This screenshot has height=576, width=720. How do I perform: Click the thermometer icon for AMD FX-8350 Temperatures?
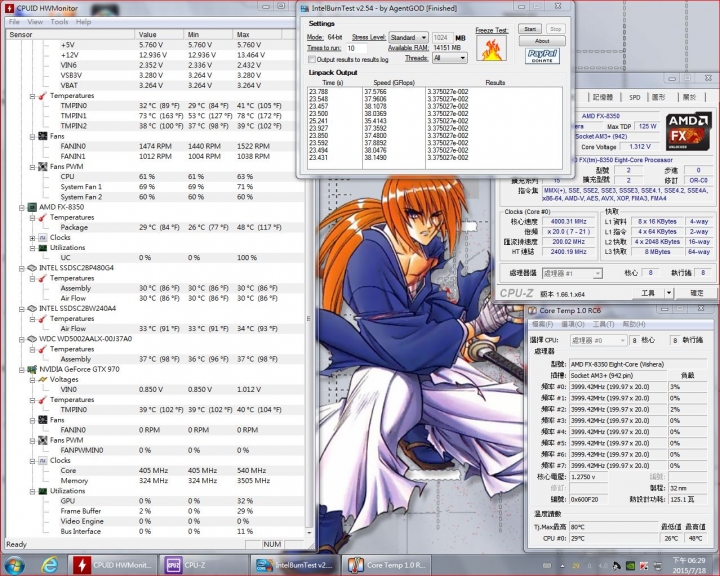tap(43, 217)
